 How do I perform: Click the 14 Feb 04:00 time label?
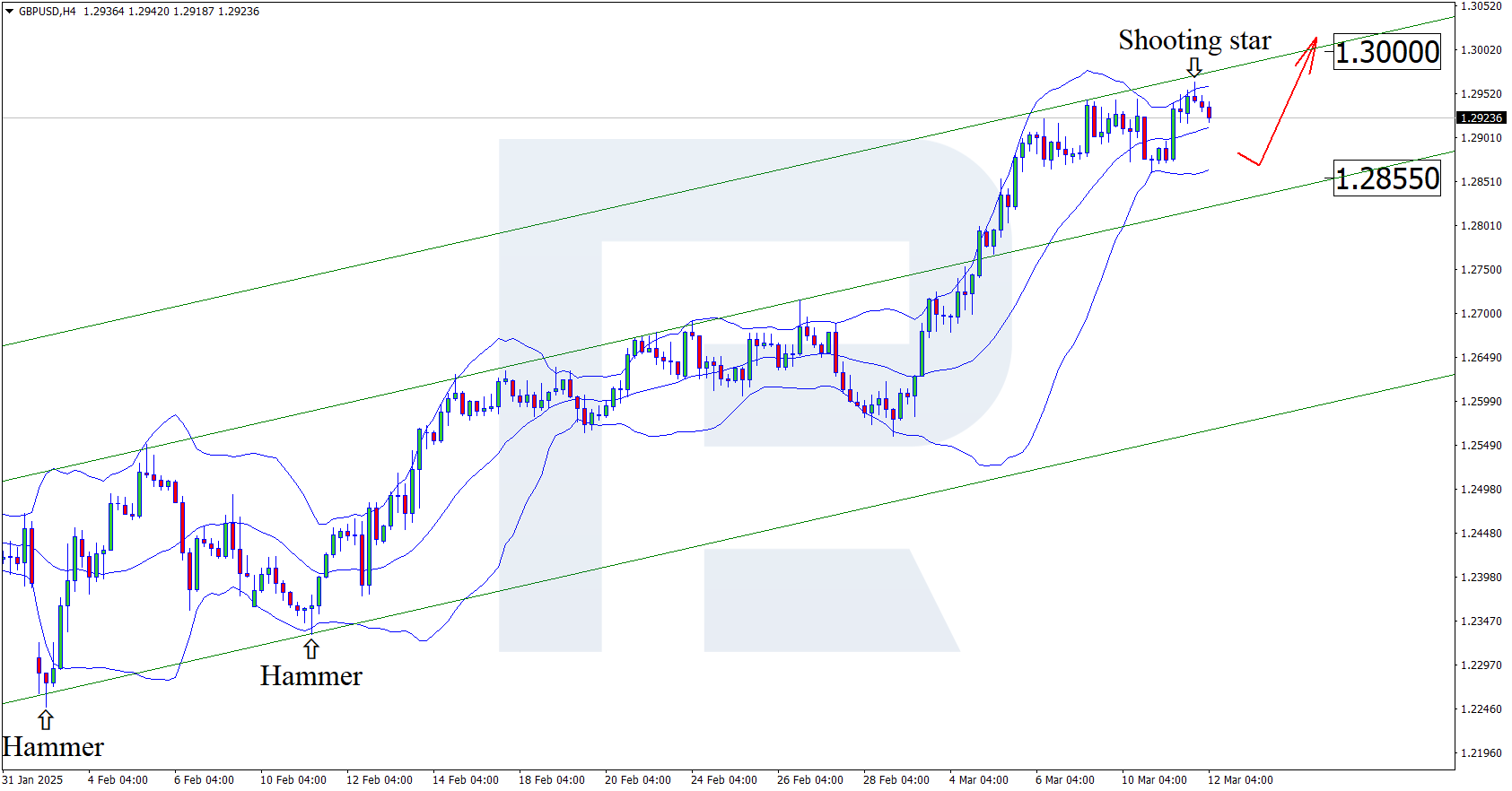tap(466, 780)
